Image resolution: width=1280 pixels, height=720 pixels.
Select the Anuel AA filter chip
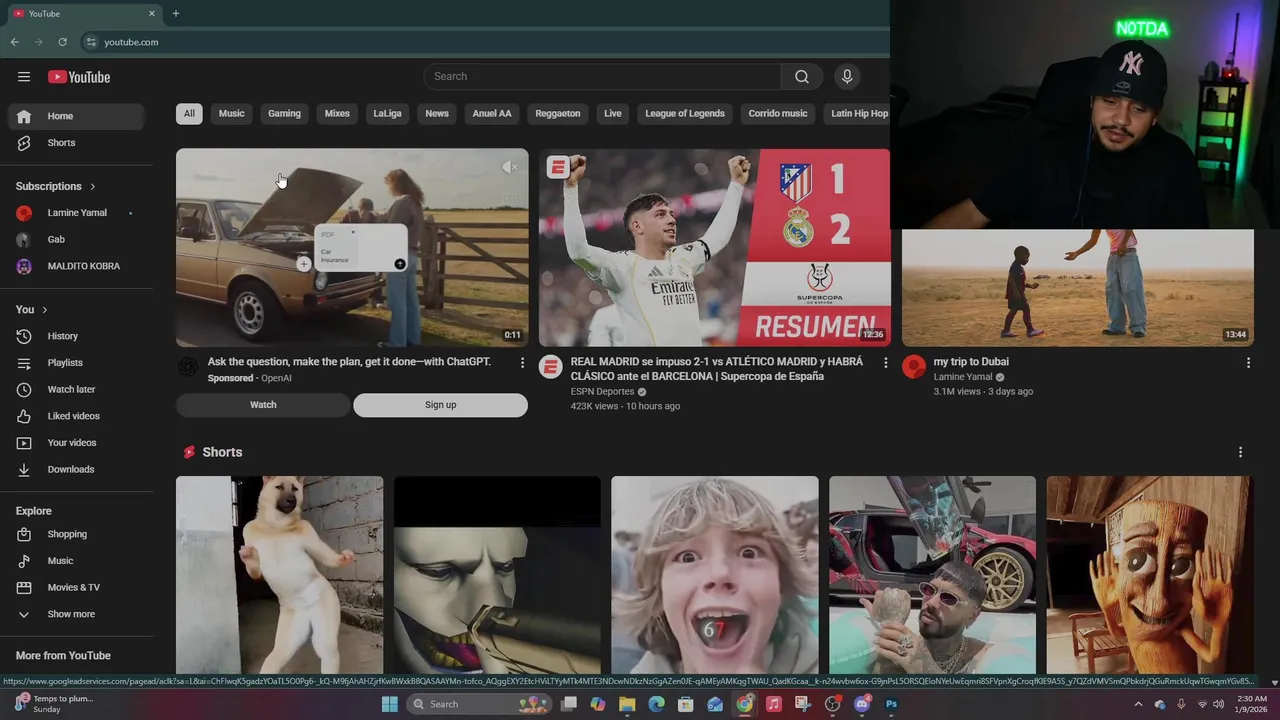coord(492,113)
